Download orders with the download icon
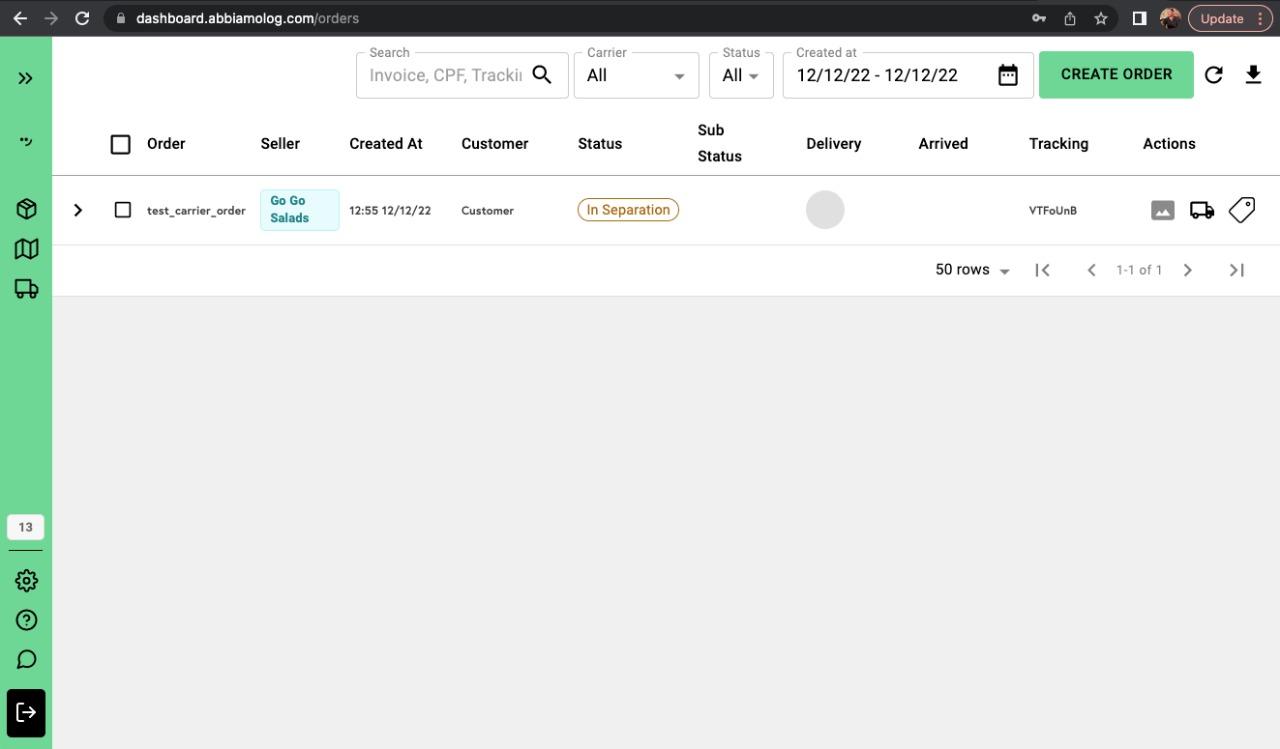Viewport: 1280px width, 749px height. [x=1253, y=75]
